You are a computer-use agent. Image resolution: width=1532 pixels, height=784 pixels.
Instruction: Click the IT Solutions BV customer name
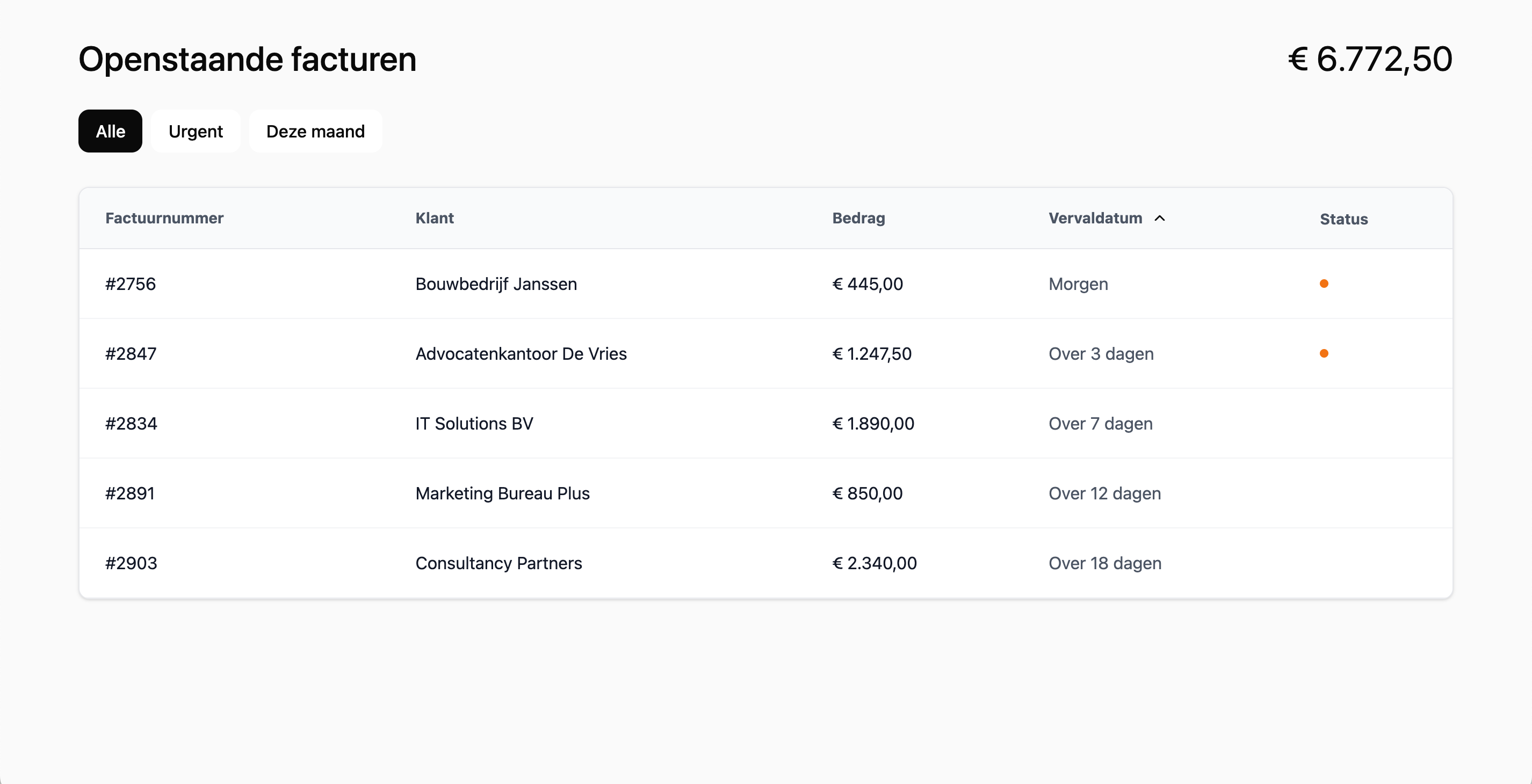click(x=474, y=424)
